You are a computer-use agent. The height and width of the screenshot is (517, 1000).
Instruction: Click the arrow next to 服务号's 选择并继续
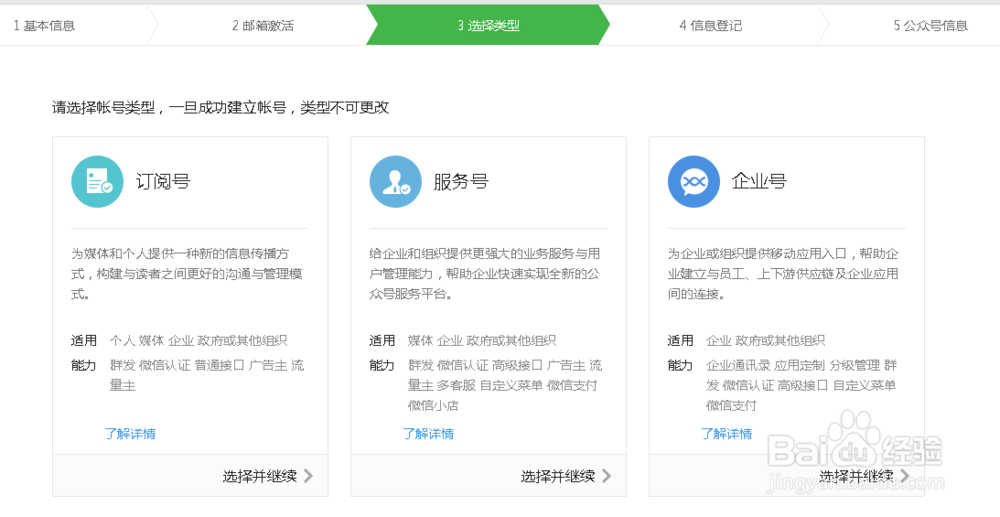click(x=607, y=476)
